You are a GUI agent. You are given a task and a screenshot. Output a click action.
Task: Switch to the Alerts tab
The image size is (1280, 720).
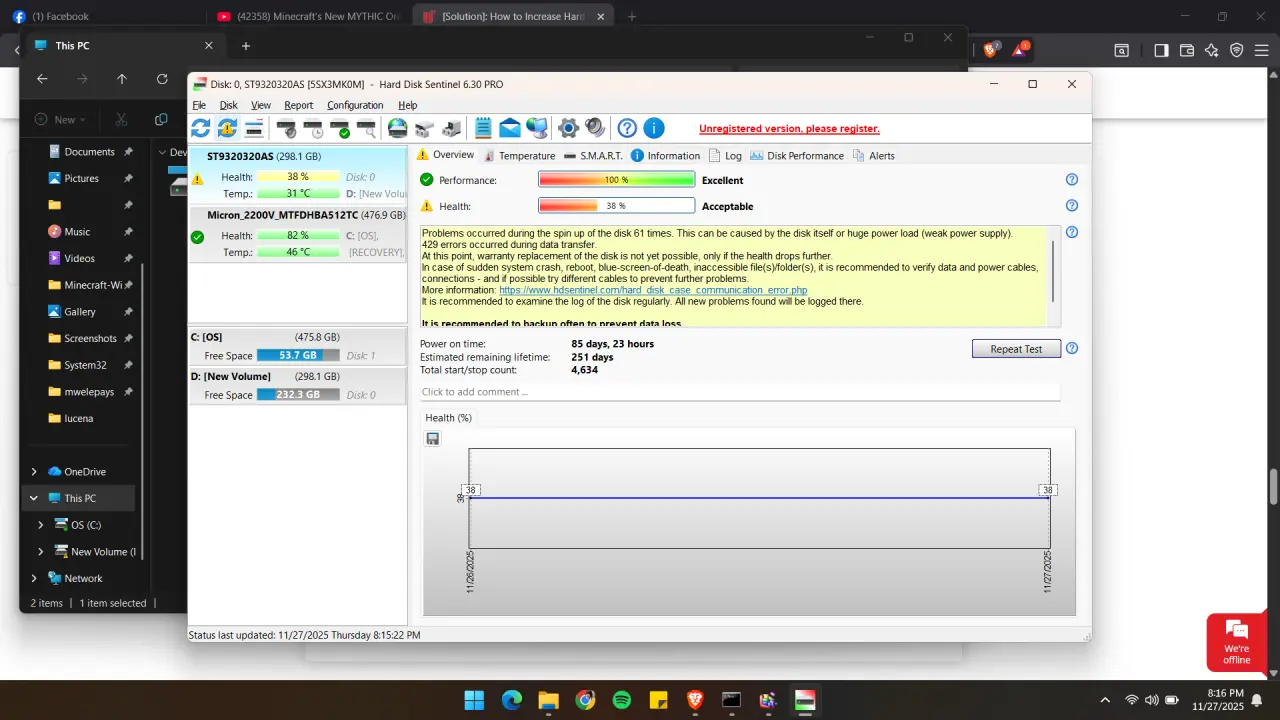coord(873,156)
